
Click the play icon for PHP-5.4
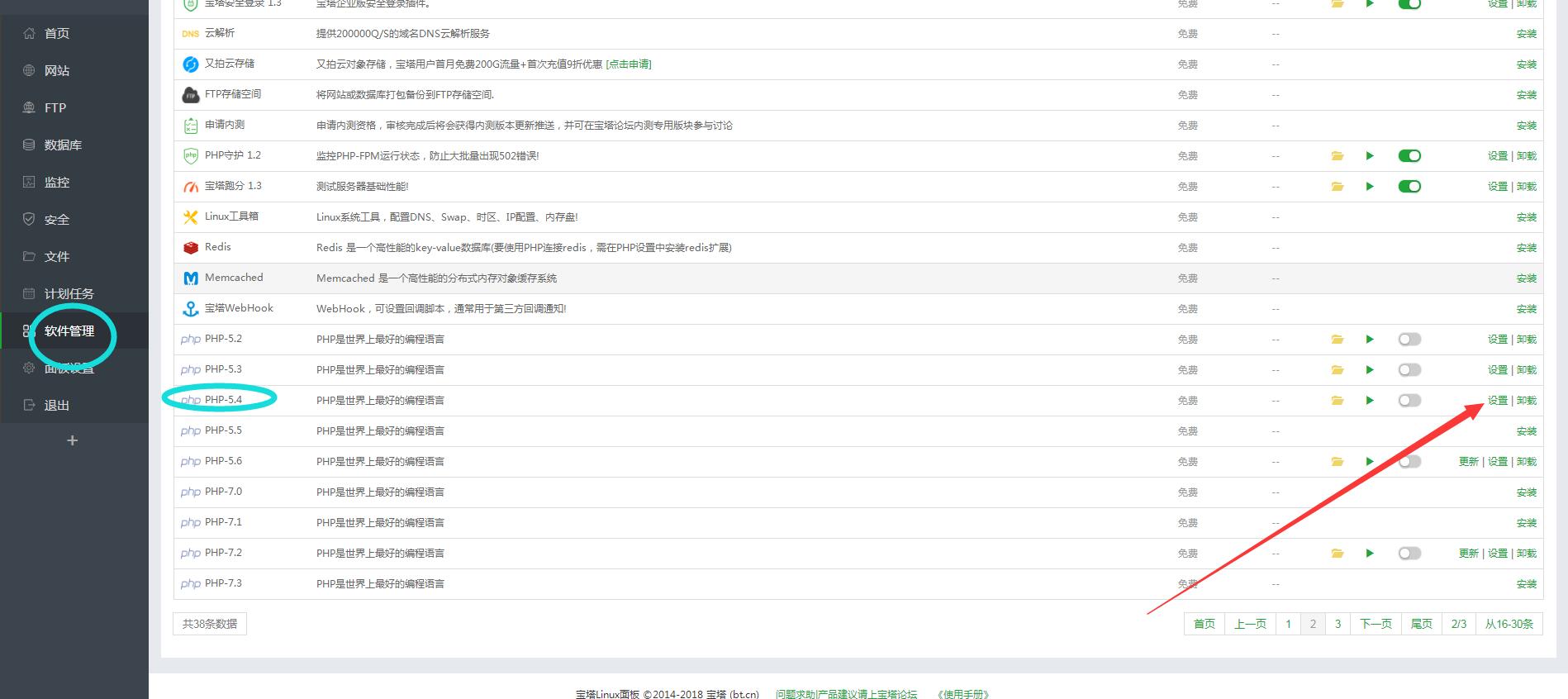click(x=1369, y=401)
